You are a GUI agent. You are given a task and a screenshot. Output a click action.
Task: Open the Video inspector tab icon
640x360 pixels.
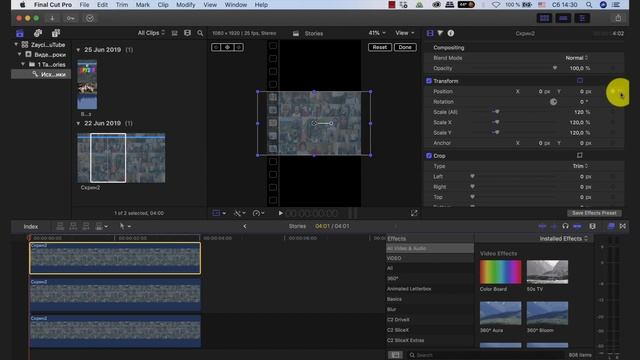coord(430,33)
